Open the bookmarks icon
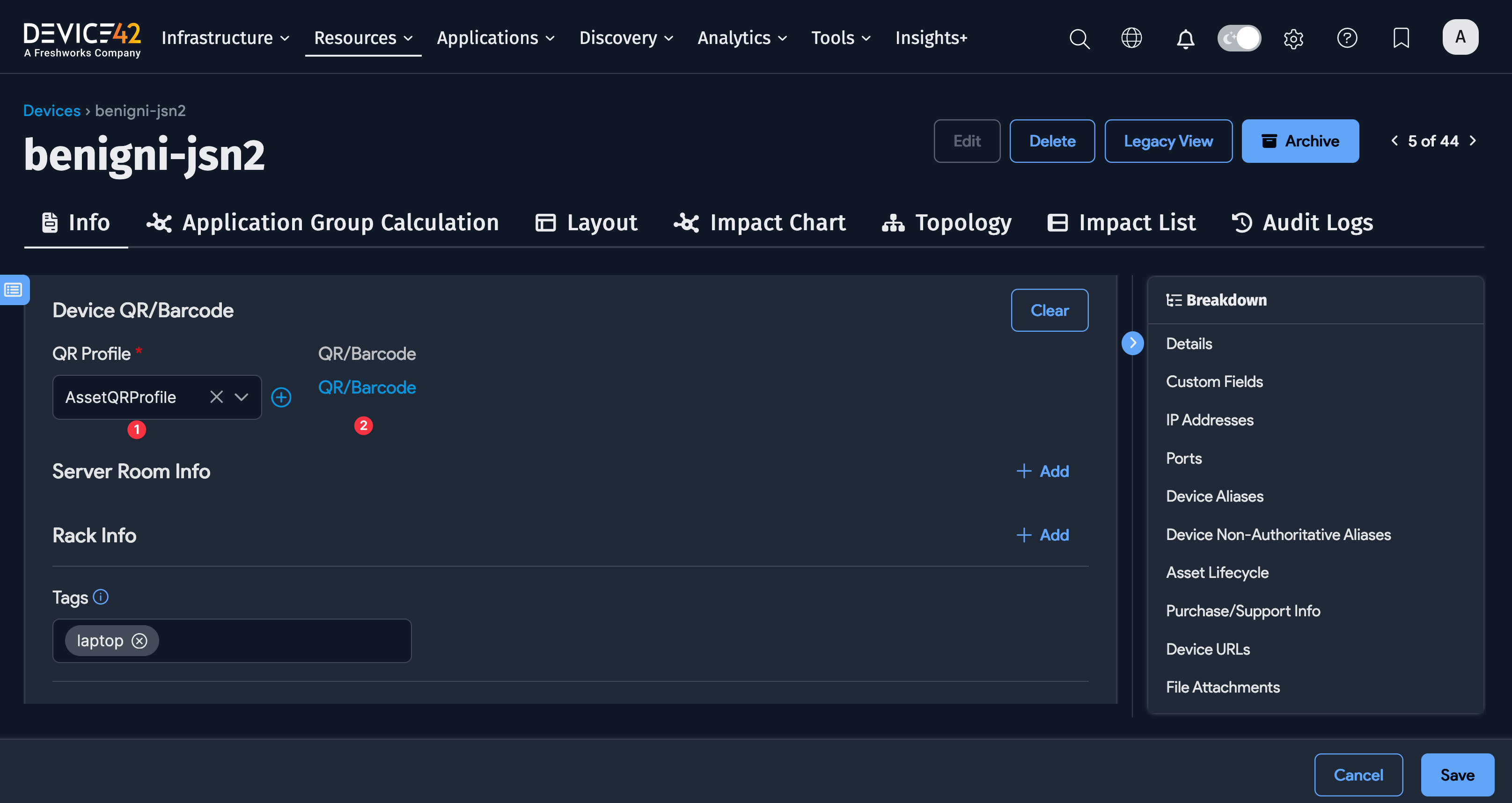Screen dimensions: 1512x803 point(1401,39)
